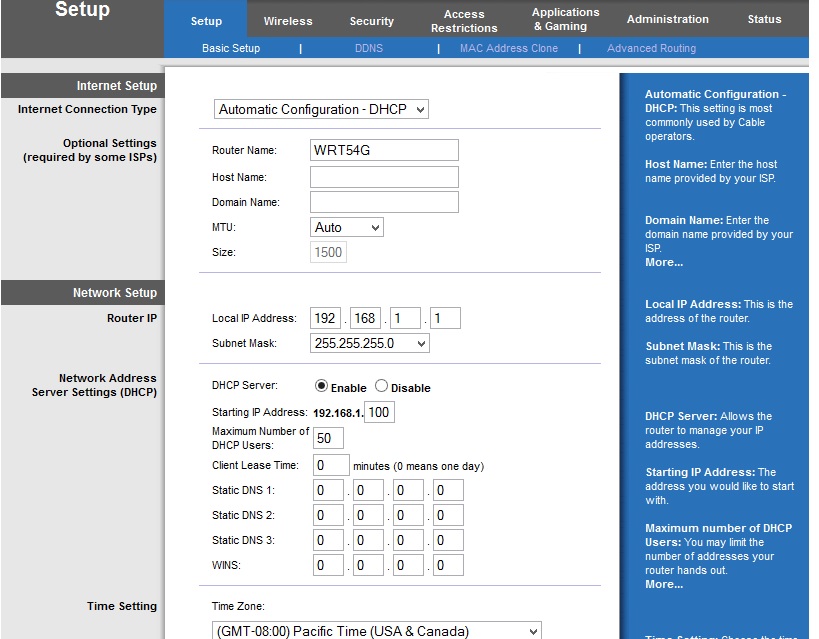Screen dimensions: 819x639
Task: Open the DDNS sub-tab
Action: click(369, 48)
